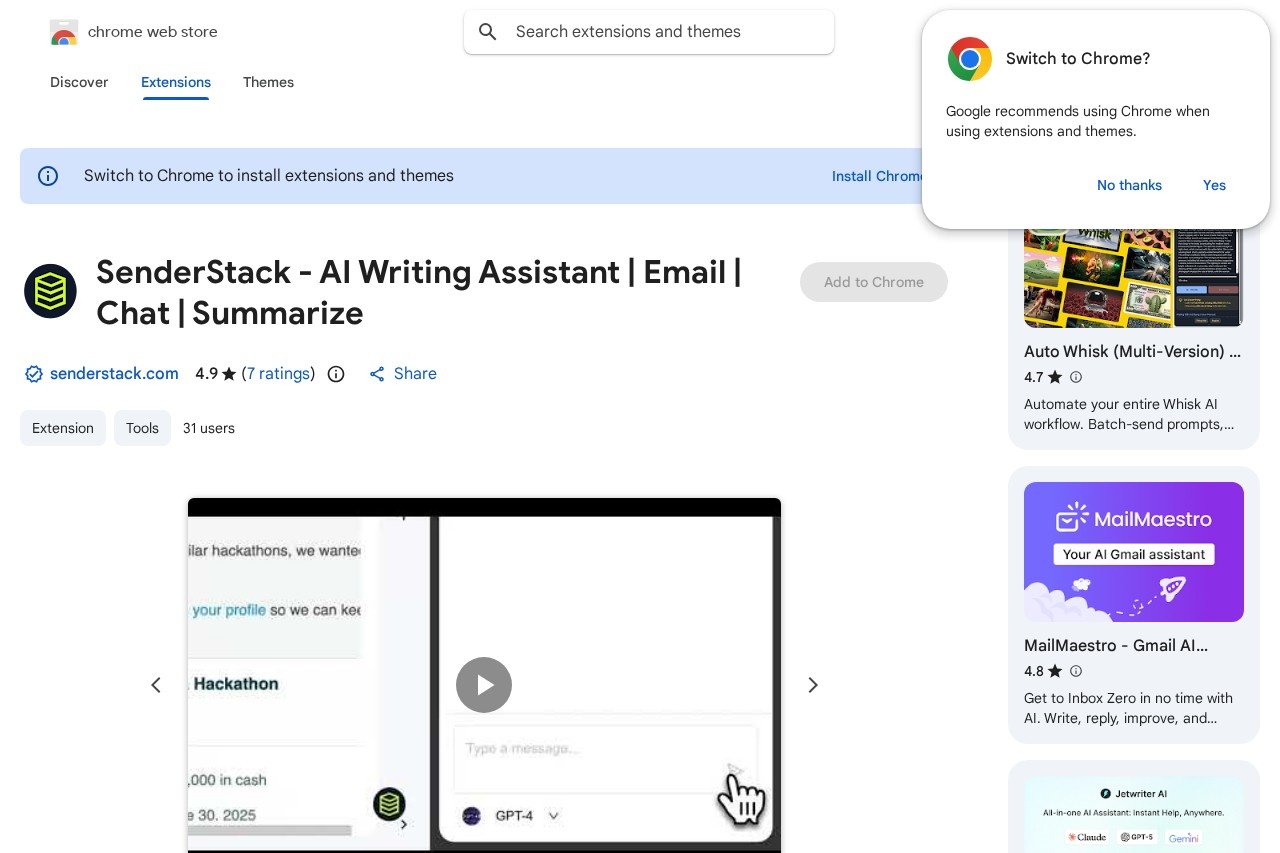Dismiss the popup with No thanks
Image resolution: width=1280 pixels, height=853 pixels.
pyautogui.click(x=1129, y=185)
